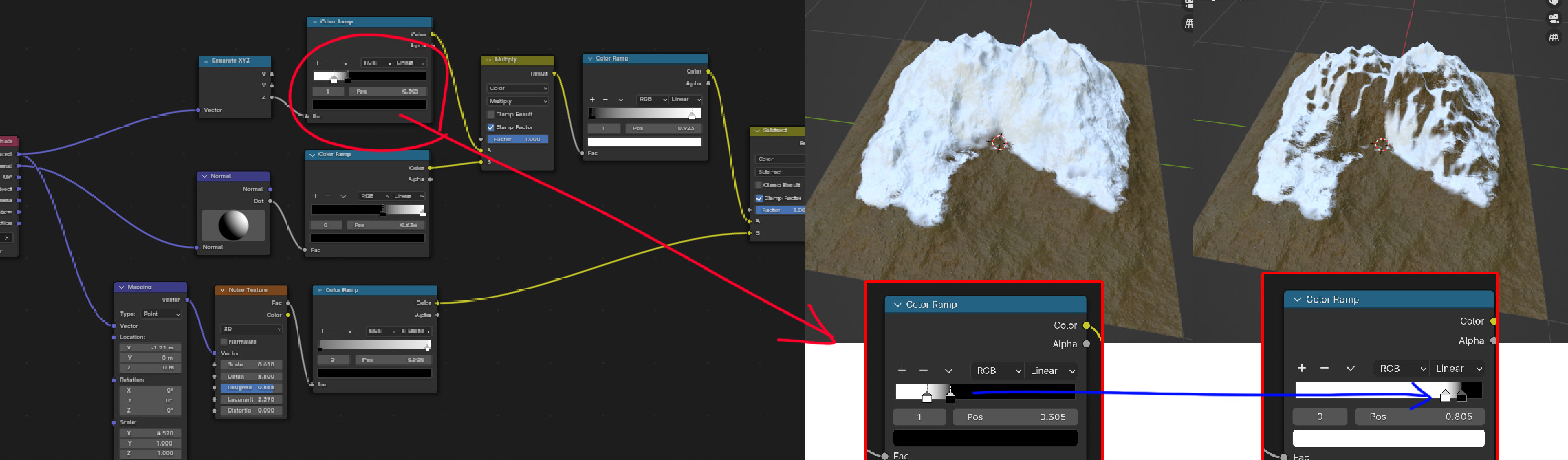Enable Normalize in Noise Texture node
Screen dimensions: 1568x460
click(x=224, y=342)
